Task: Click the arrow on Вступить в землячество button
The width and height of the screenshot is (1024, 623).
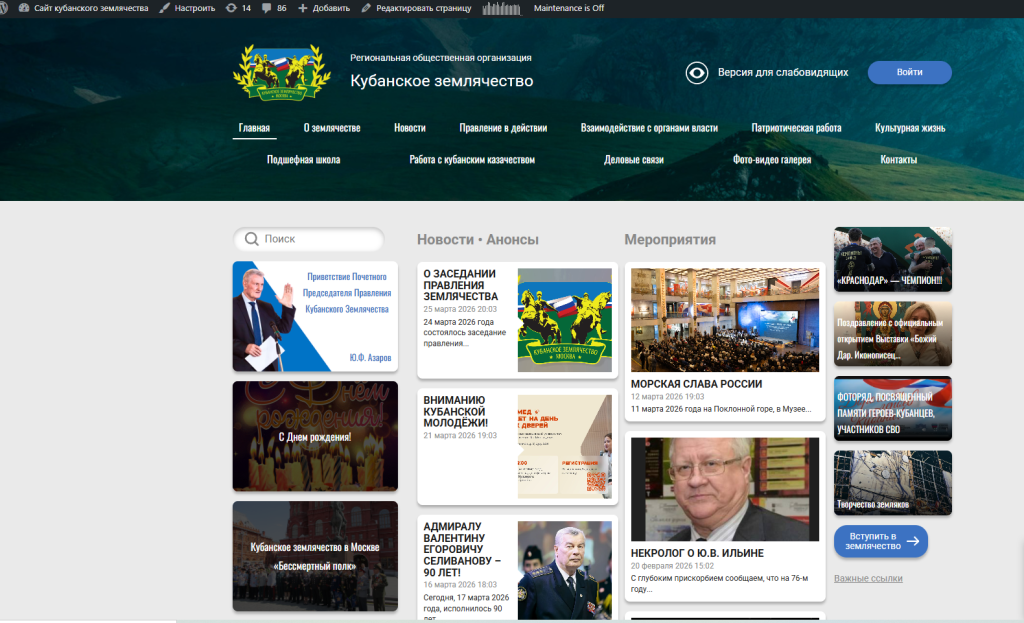Action: 911,542
